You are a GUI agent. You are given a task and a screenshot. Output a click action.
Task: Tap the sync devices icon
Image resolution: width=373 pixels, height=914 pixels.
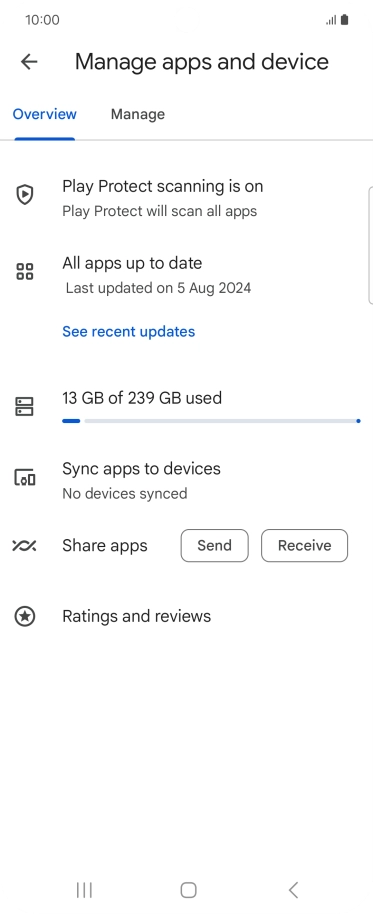(x=24, y=478)
